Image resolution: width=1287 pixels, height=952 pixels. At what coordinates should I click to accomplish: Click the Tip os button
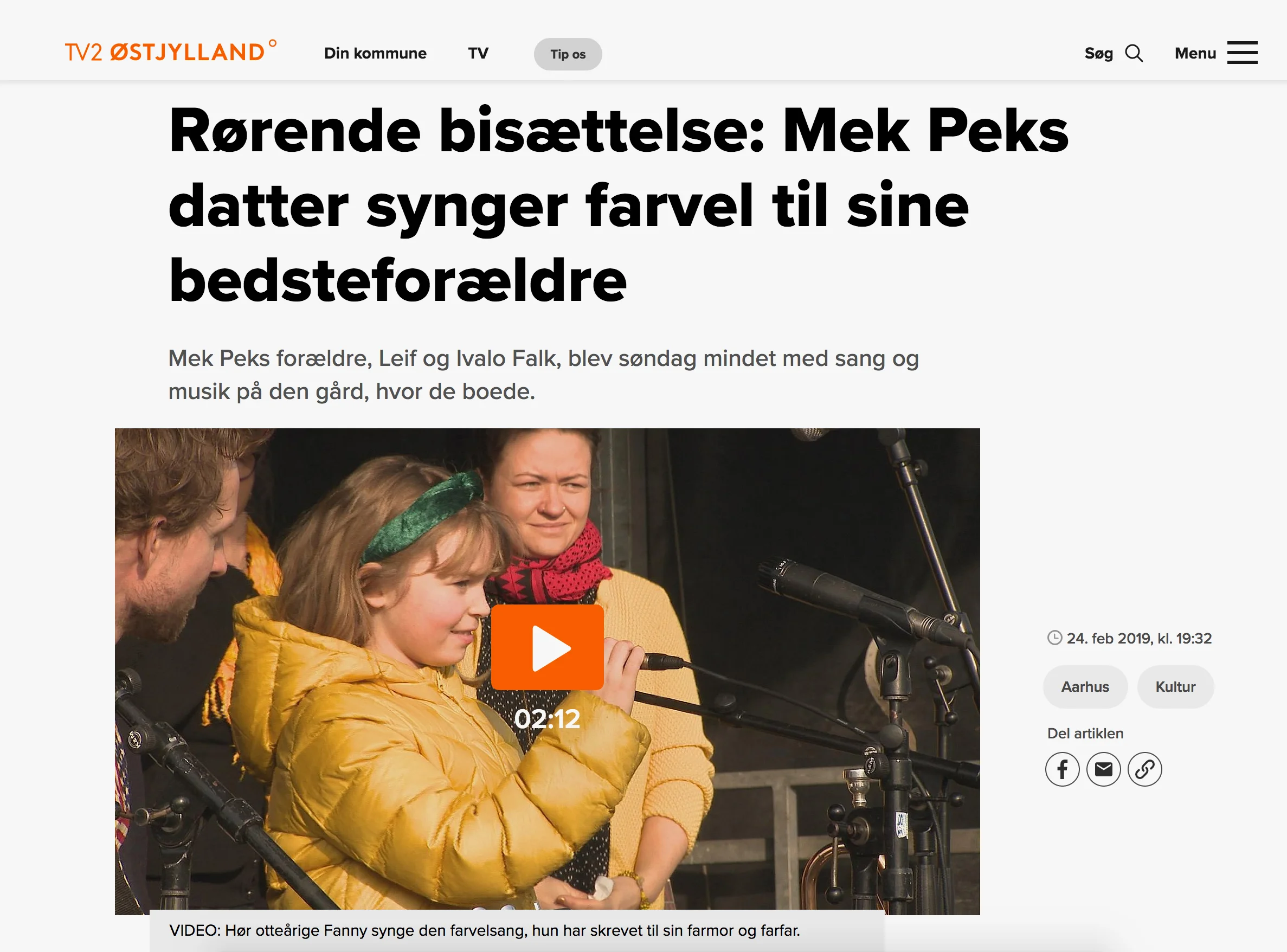point(568,54)
